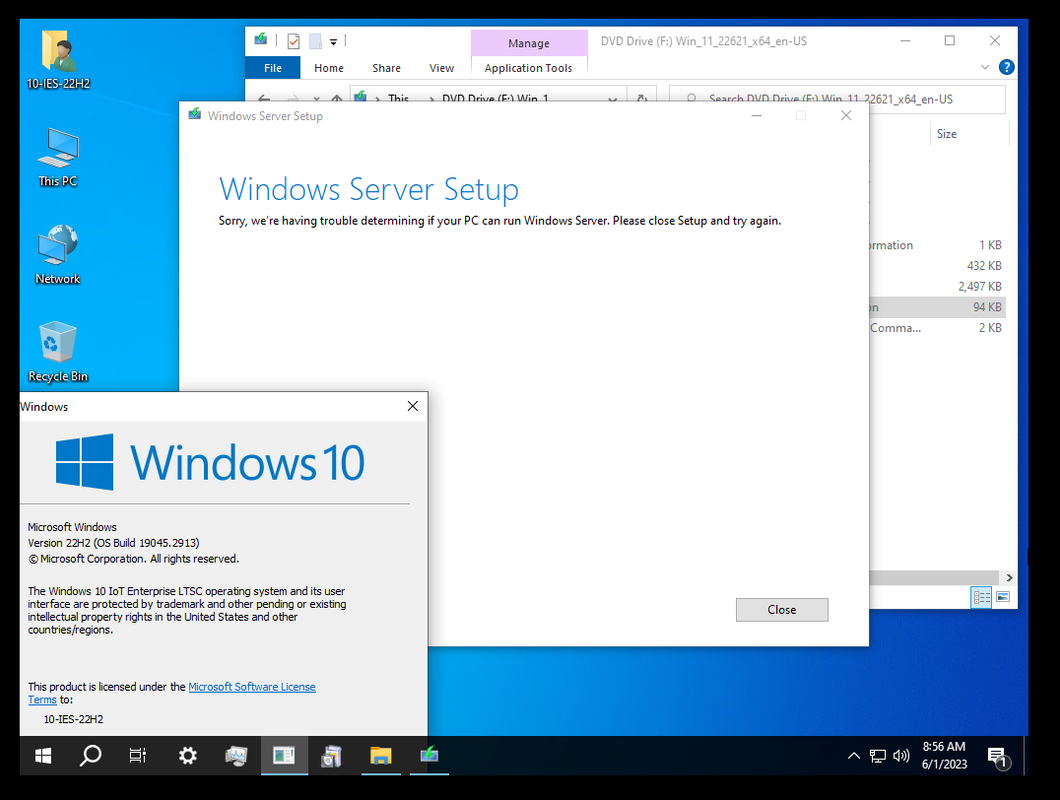Open the taskbar icon left of File Explorer
Viewport: 1060px width, 800px height.
(x=332, y=755)
